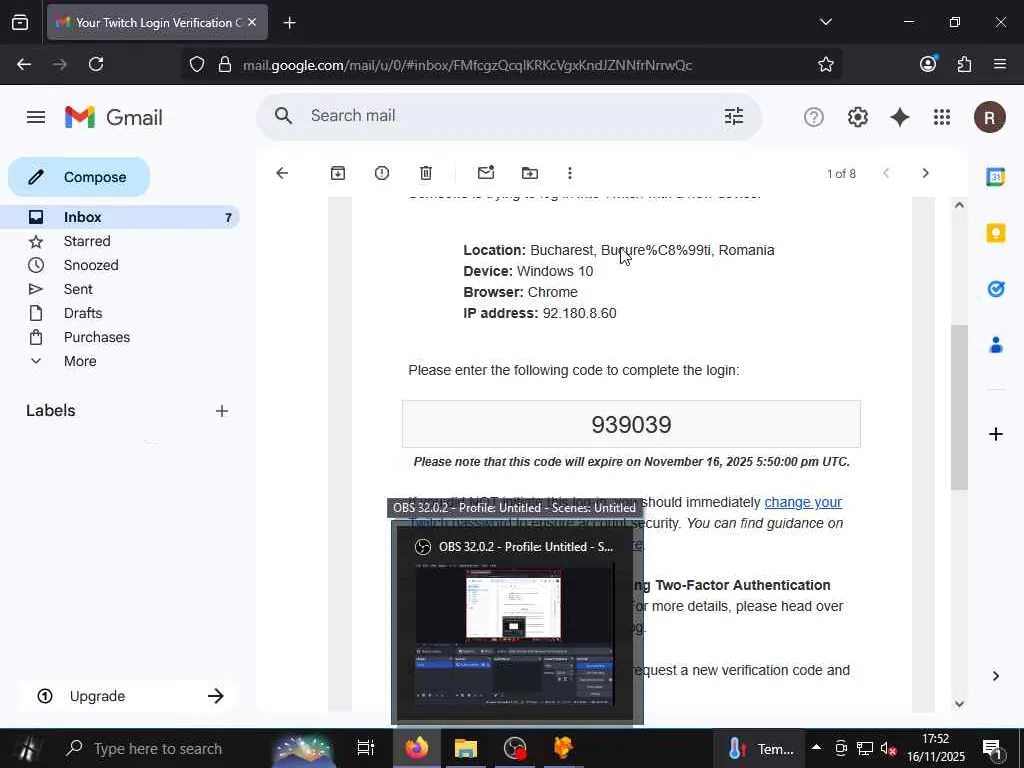Open Firefox extensions puzzle icon
The height and width of the screenshot is (768, 1024).
(x=964, y=64)
